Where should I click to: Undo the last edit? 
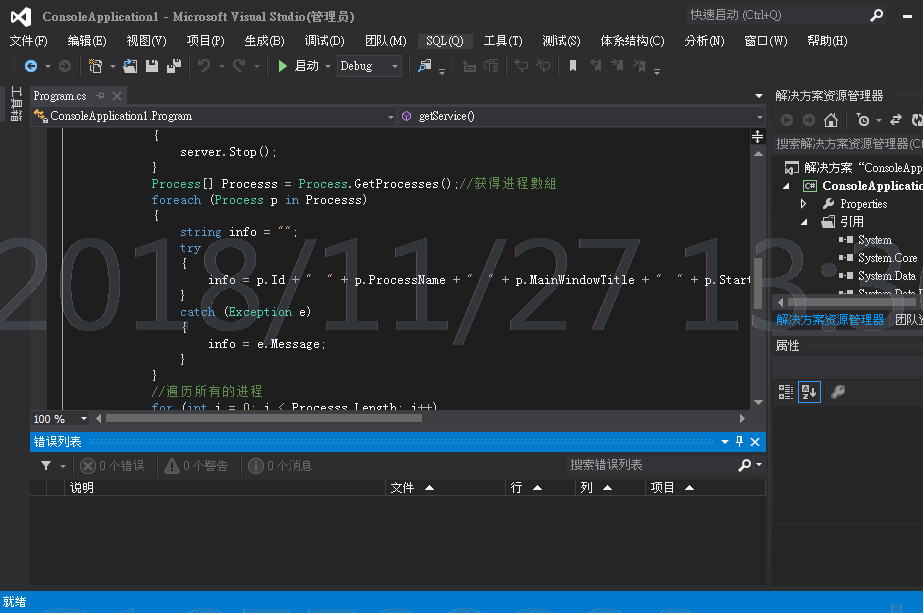click(x=205, y=67)
